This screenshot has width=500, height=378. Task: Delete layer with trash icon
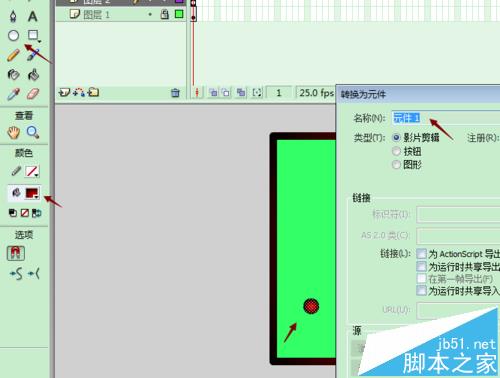tap(175, 93)
